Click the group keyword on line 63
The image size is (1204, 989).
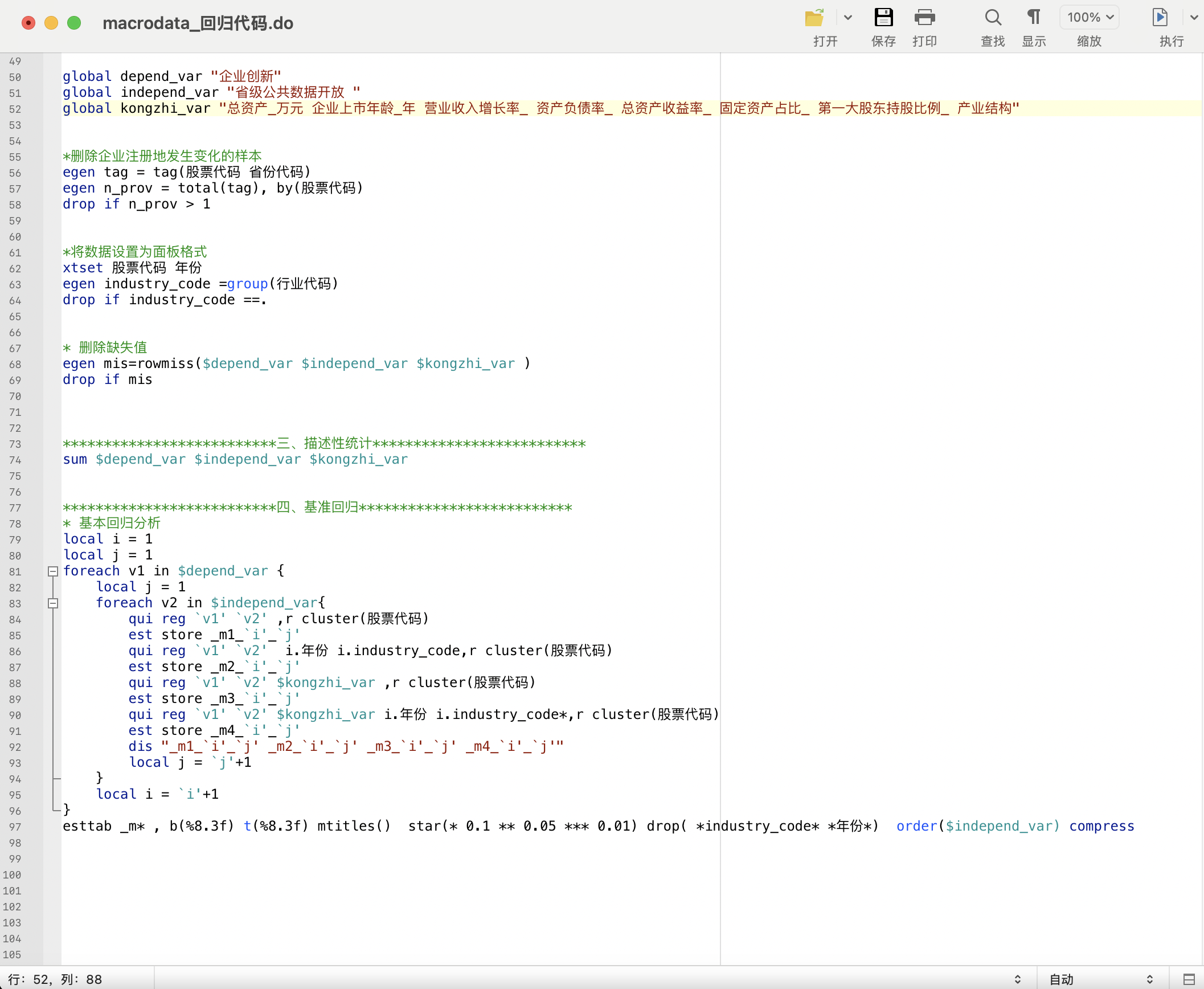pyautogui.click(x=247, y=284)
